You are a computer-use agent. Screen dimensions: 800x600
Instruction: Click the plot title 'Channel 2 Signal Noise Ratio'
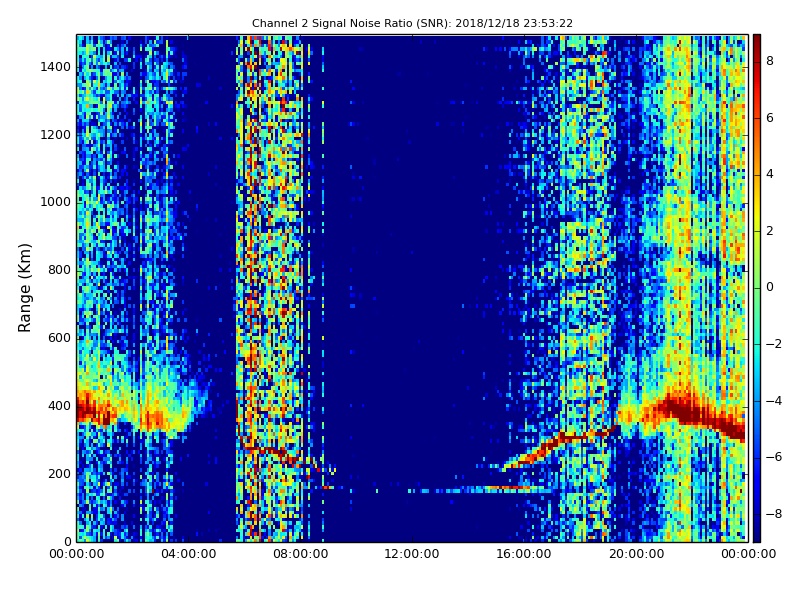pos(332,23)
